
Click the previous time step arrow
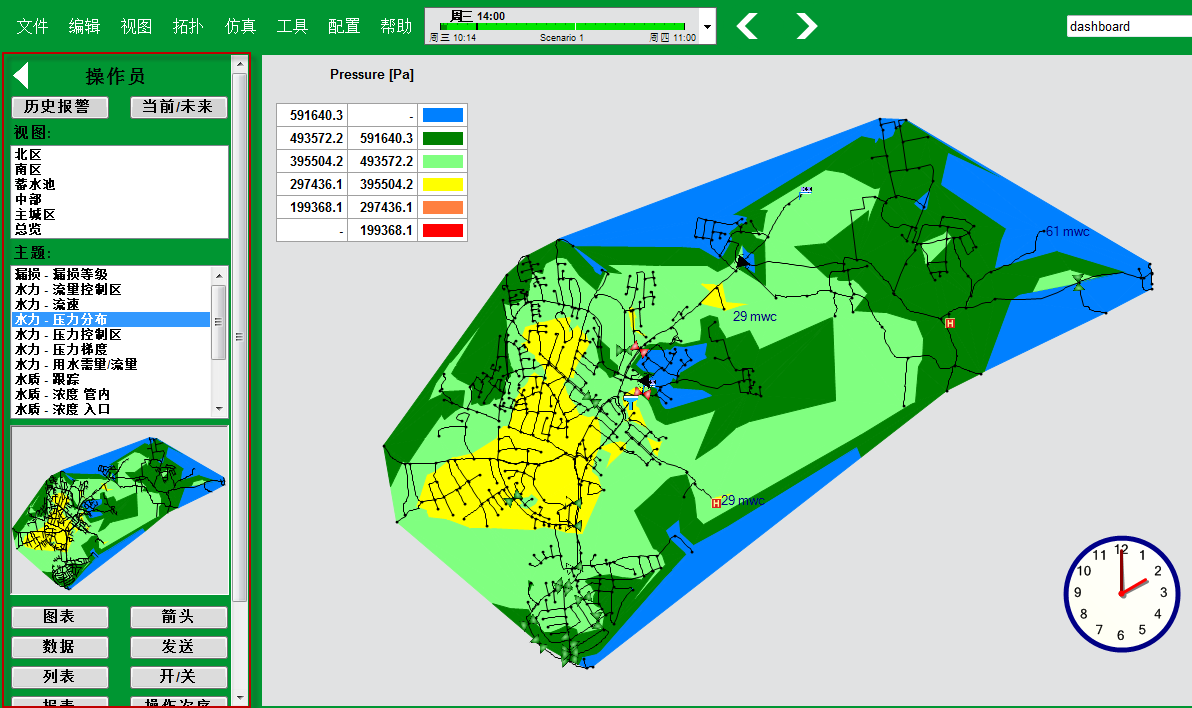point(747,26)
